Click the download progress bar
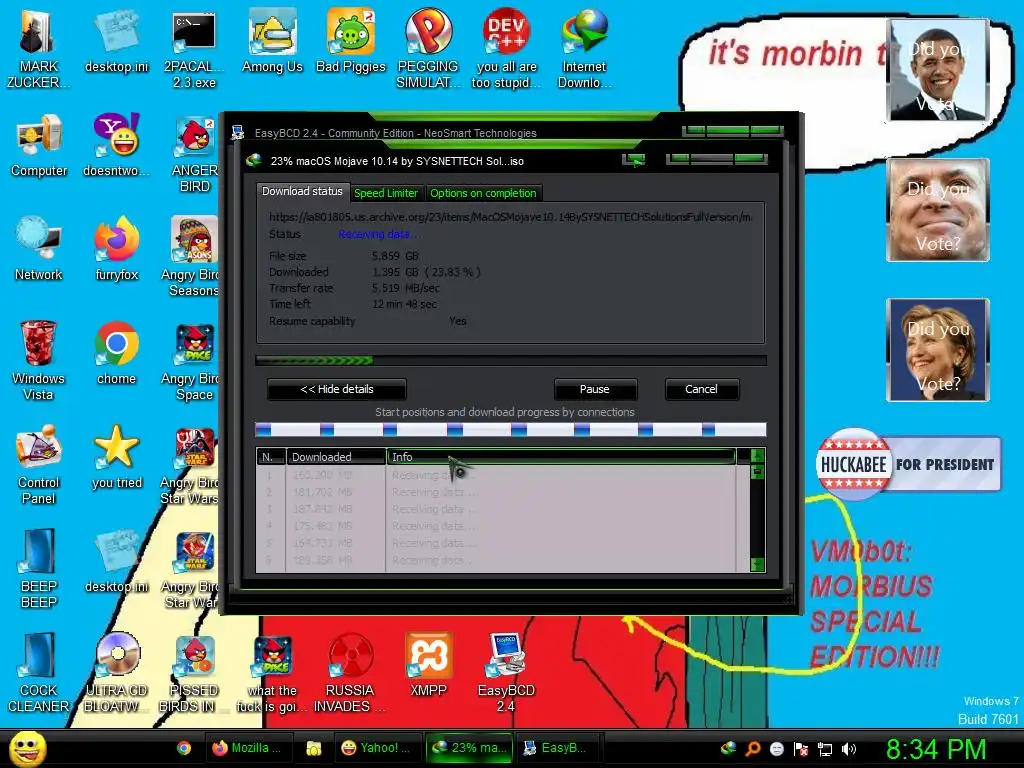1024x768 pixels. [511, 360]
